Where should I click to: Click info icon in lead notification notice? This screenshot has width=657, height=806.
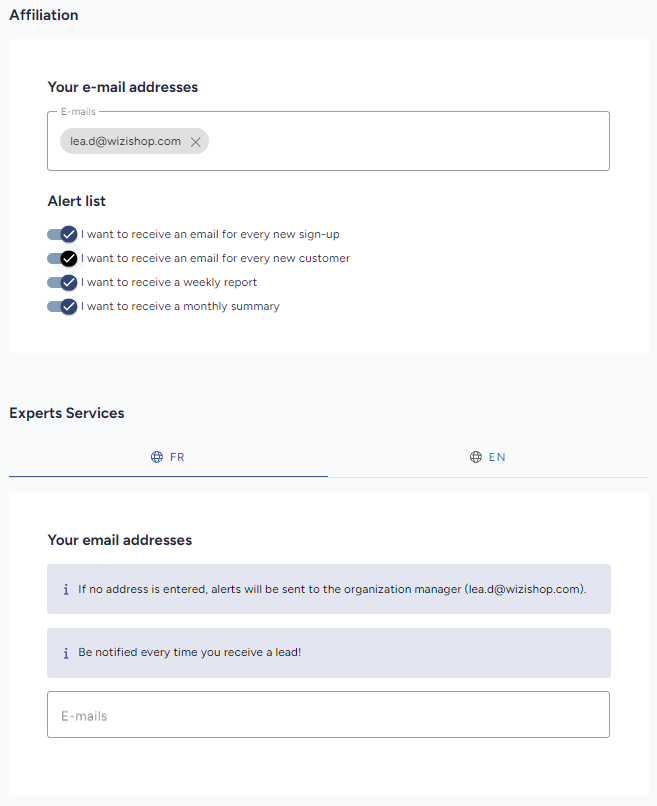pos(66,653)
